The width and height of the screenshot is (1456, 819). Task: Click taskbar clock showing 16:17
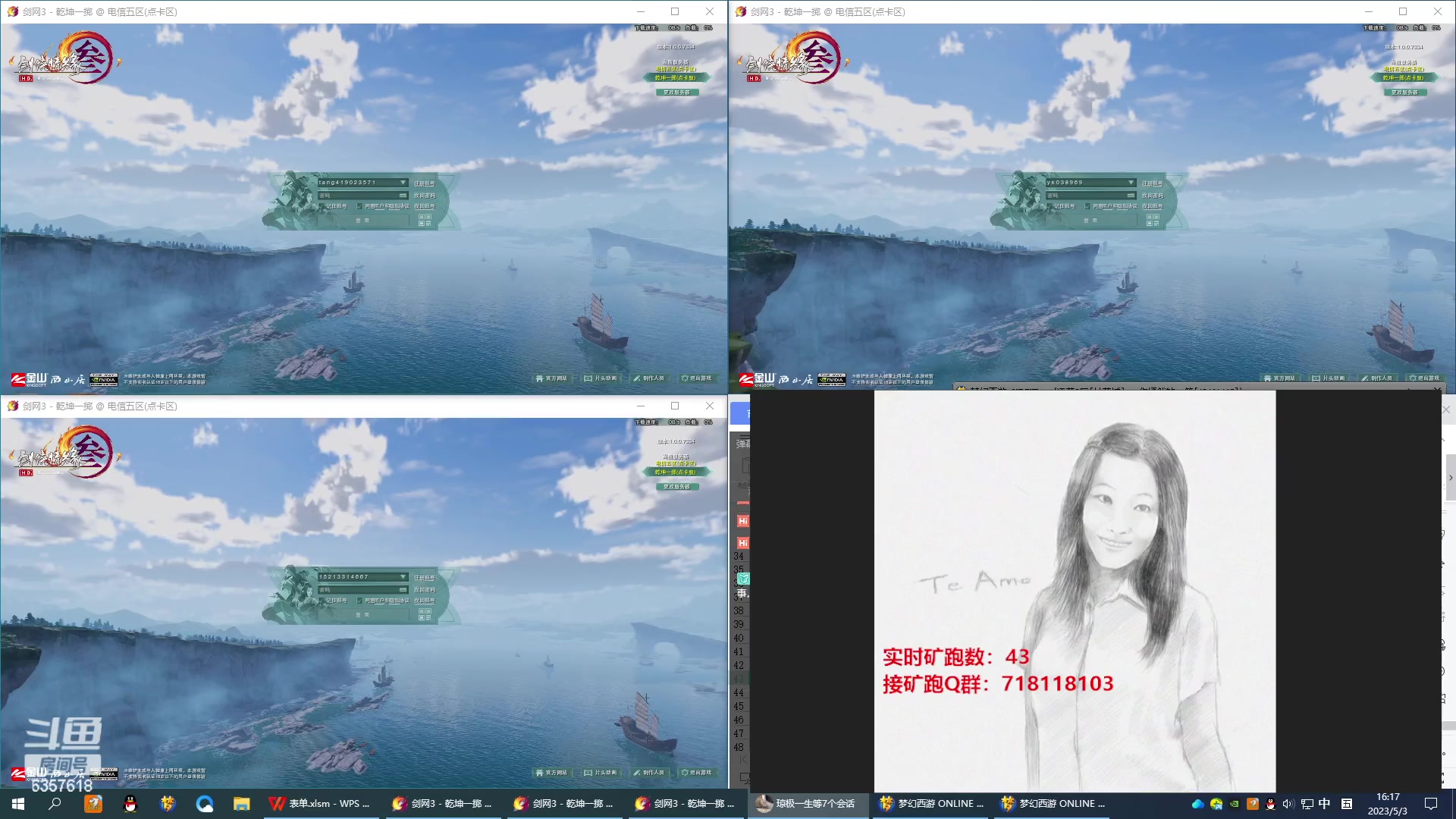coord(1388,804)
